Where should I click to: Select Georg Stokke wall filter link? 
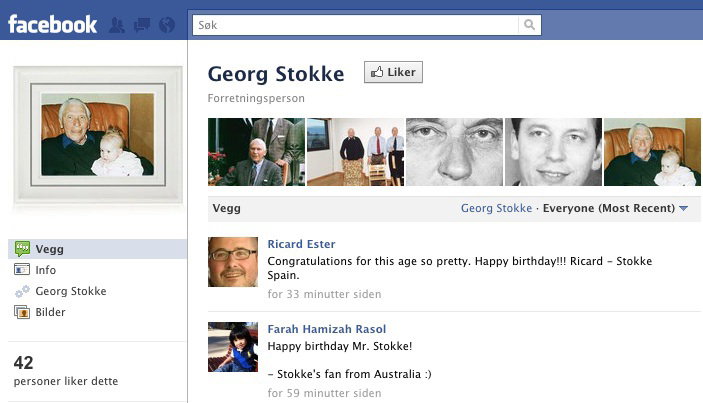(x=496, y=208)
